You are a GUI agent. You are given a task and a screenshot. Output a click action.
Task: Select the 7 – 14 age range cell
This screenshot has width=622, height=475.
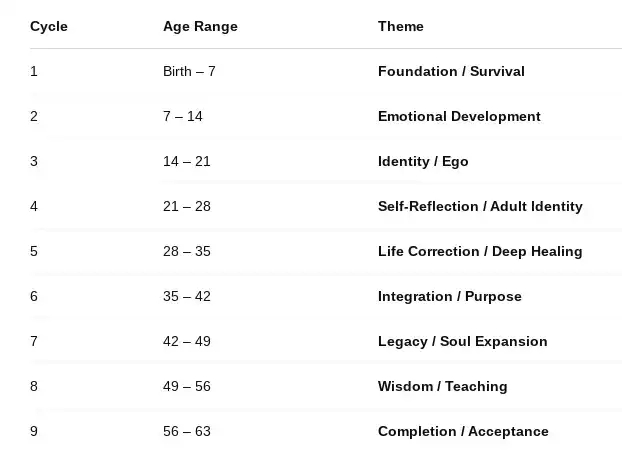(183, 116)
